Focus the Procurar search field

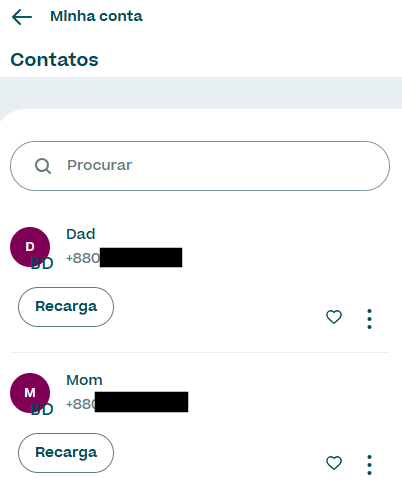pos(200,166)
